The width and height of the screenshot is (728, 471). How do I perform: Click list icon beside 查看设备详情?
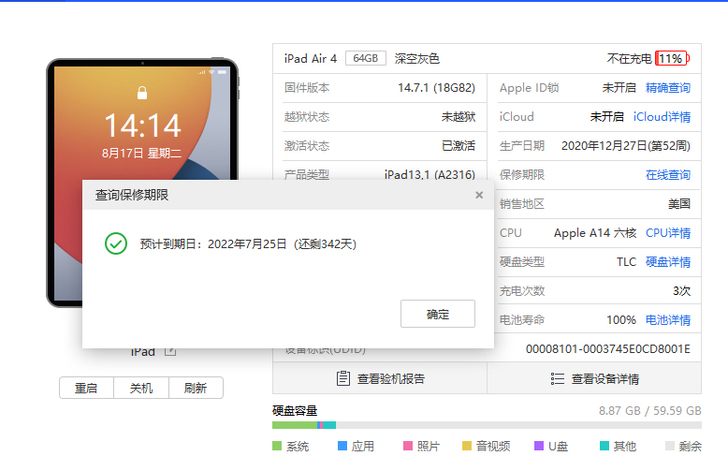[557, 379]
